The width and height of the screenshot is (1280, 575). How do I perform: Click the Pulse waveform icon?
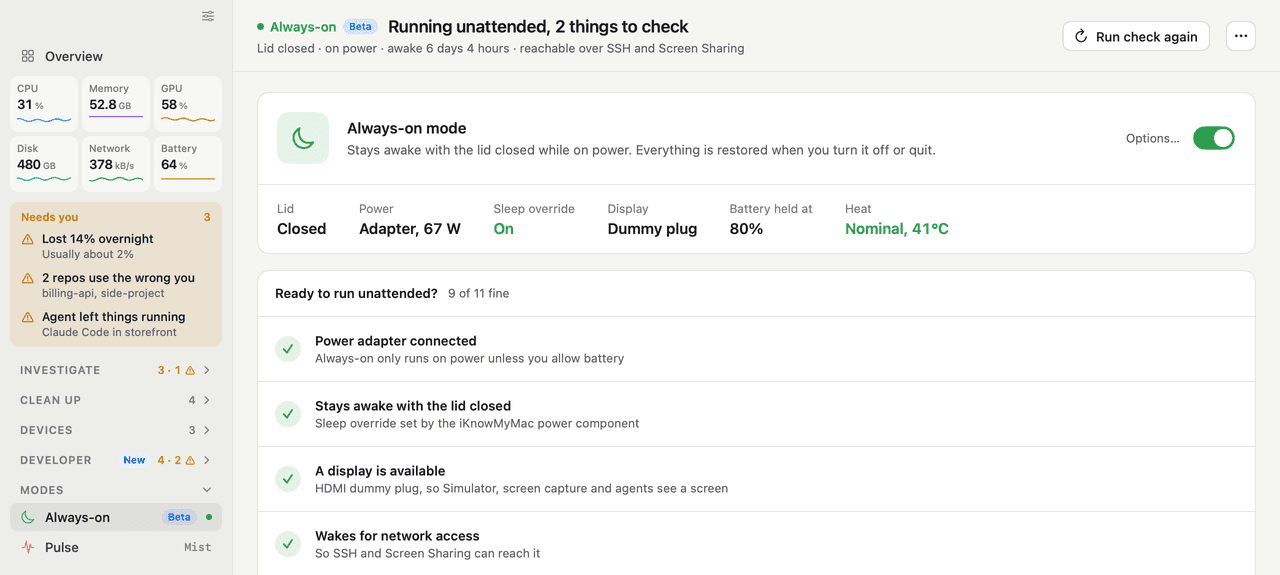click(28, 547)
